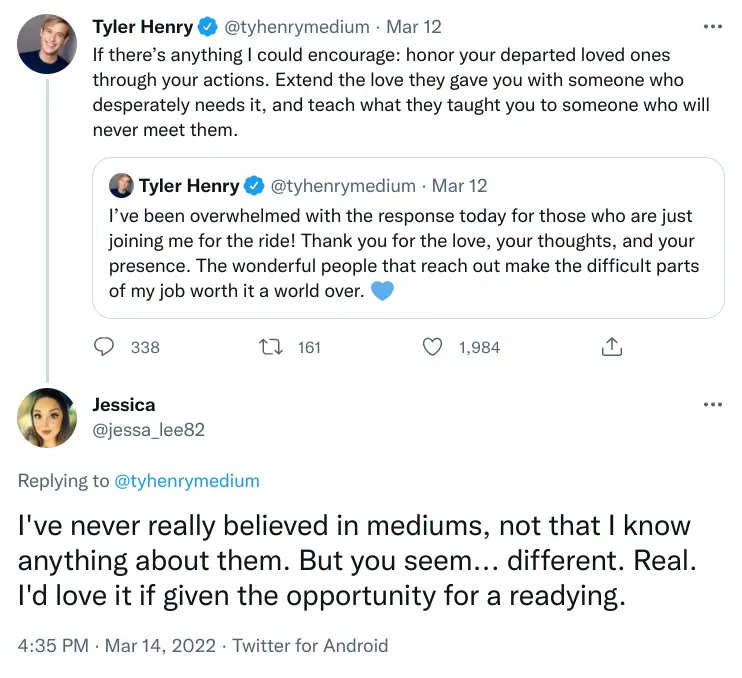Click Jessica's display name
This screenshot has width=742, height=678.
[x=124, y=405]
